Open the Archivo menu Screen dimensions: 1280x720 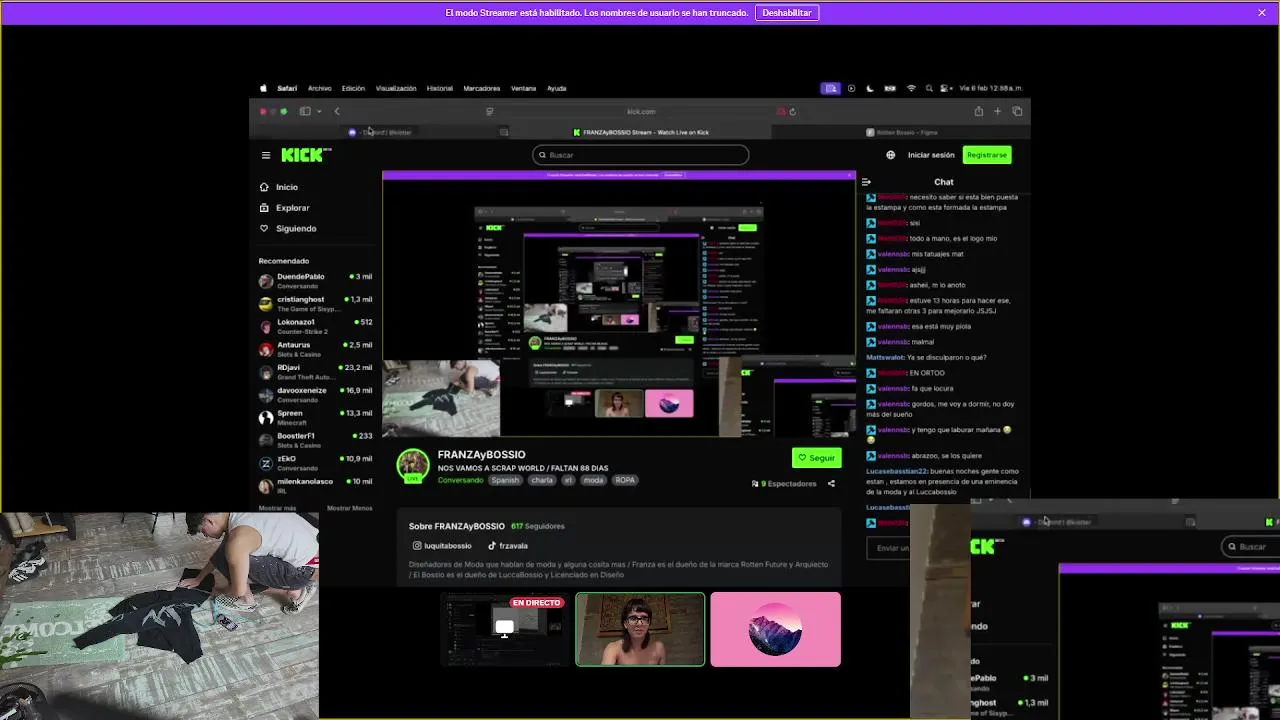[320, 88]
